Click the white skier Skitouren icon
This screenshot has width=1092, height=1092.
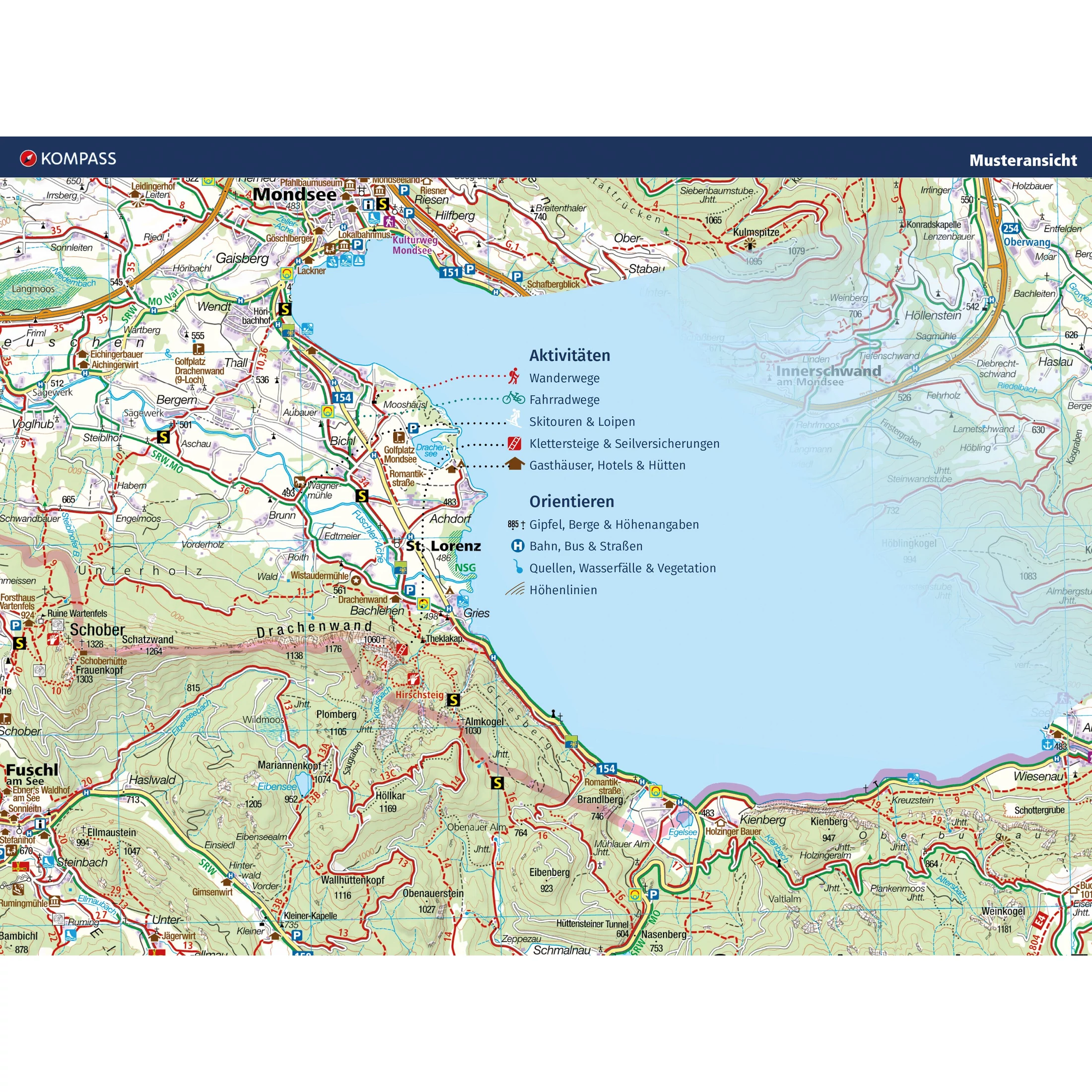(x=514, y=420)
